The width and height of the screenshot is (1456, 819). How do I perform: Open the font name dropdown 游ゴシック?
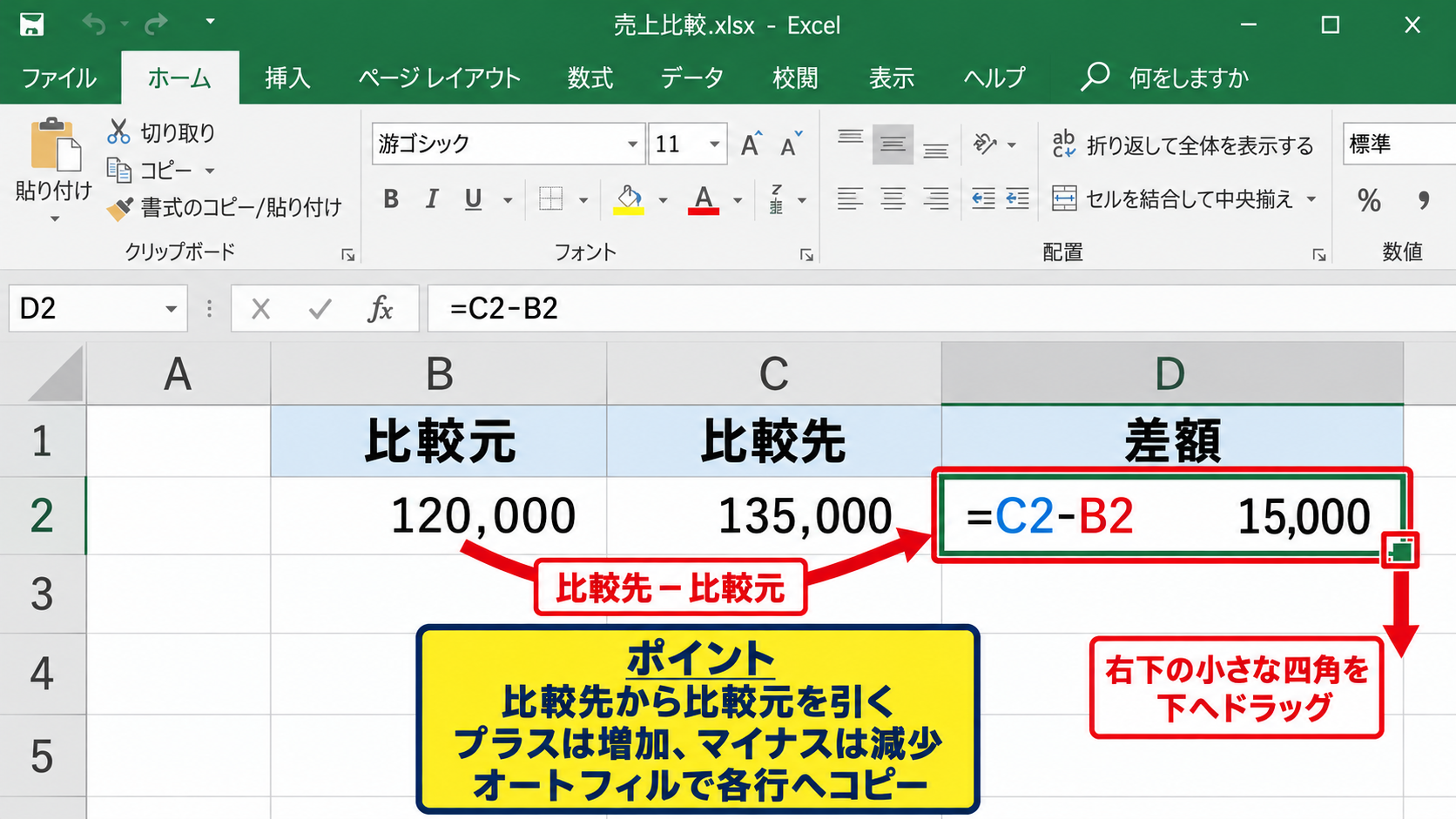point(632,144)
